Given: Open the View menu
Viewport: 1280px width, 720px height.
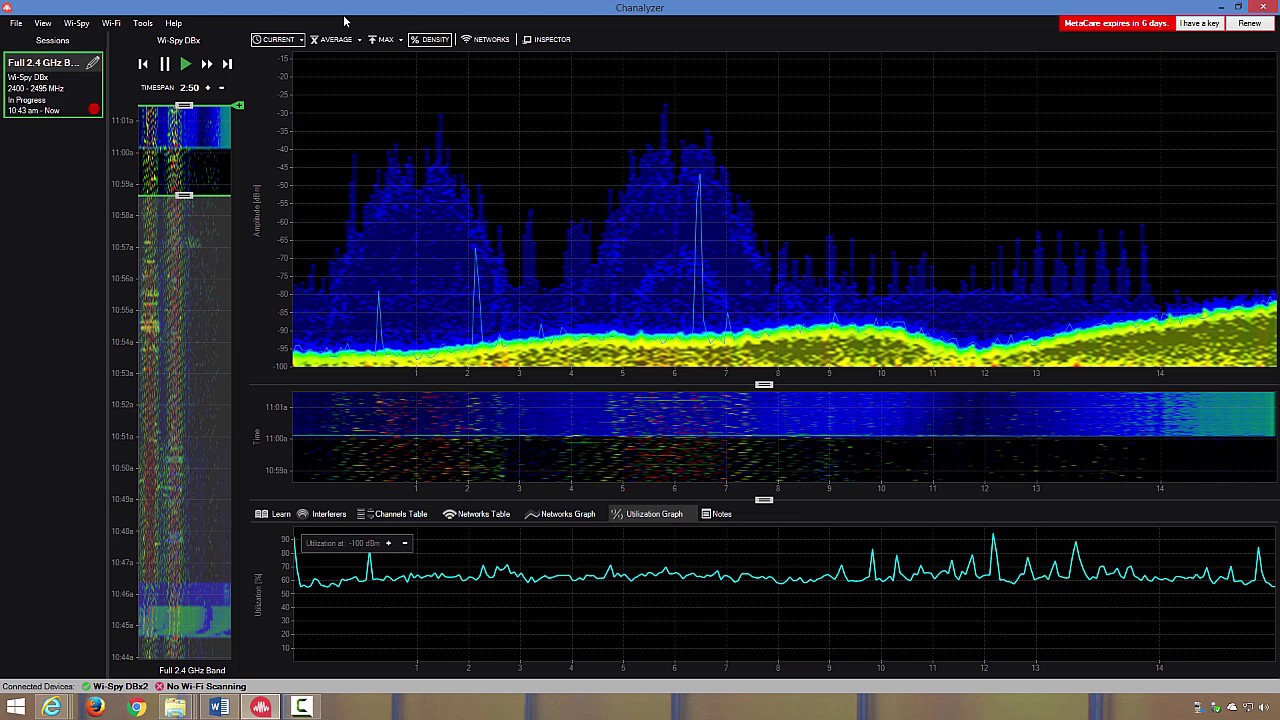Looking at the screenshot, I should coord(43,23).
